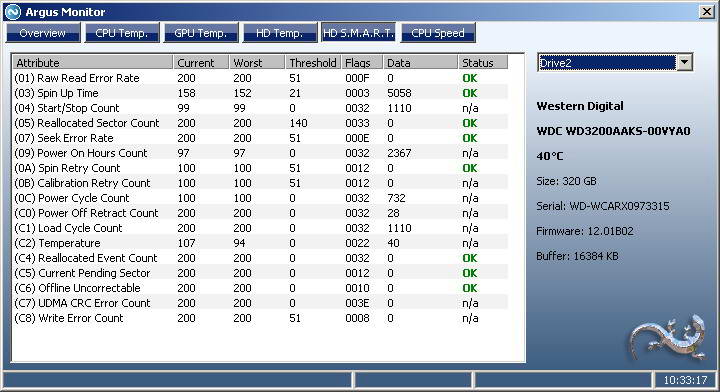Select the Offline Uncorrectable row

(x=260, y=288)
